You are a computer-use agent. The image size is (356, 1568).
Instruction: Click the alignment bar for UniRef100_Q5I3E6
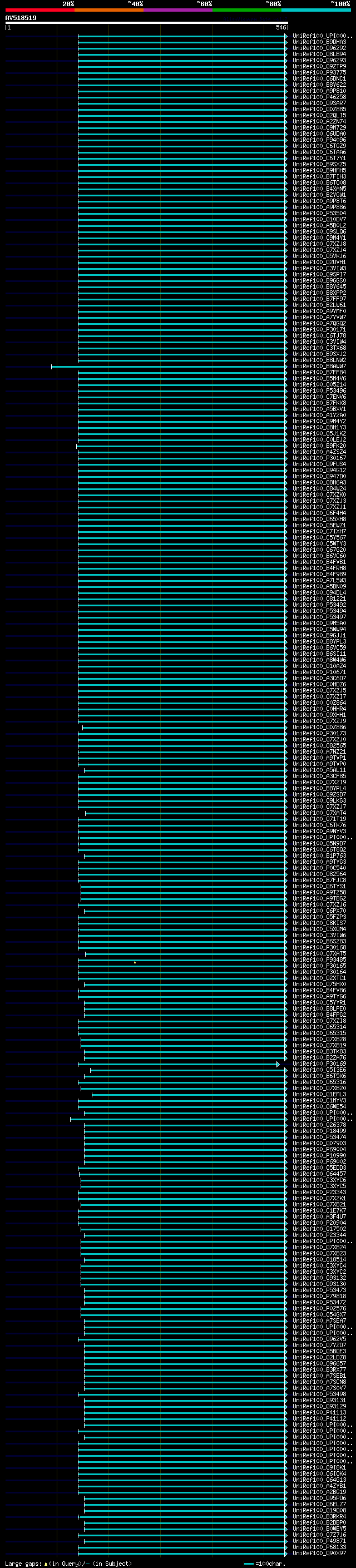tap(189, 1070)
